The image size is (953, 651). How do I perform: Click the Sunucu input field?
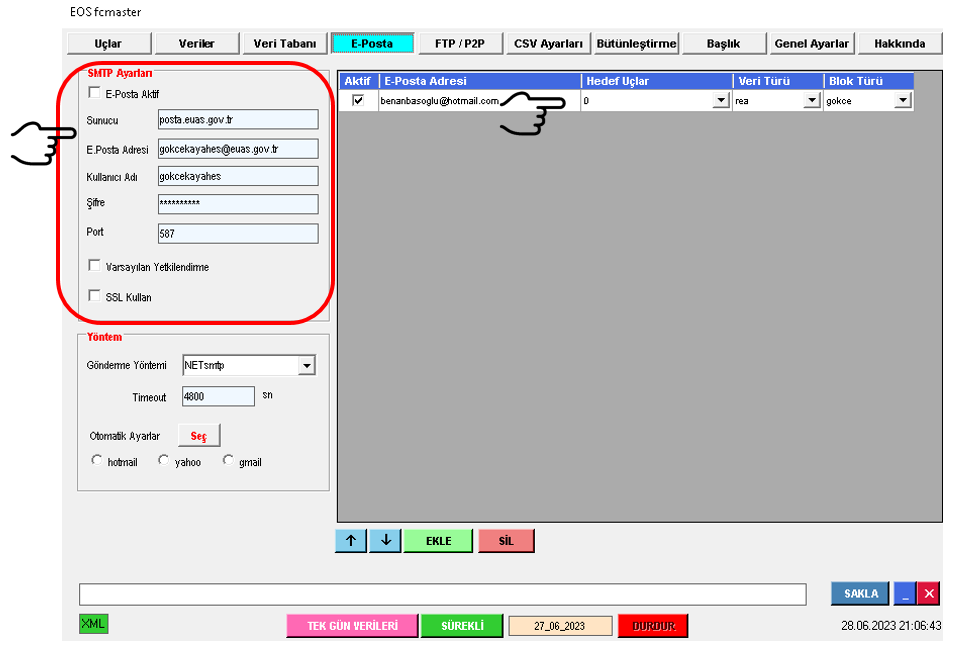[x=238, y=120]
